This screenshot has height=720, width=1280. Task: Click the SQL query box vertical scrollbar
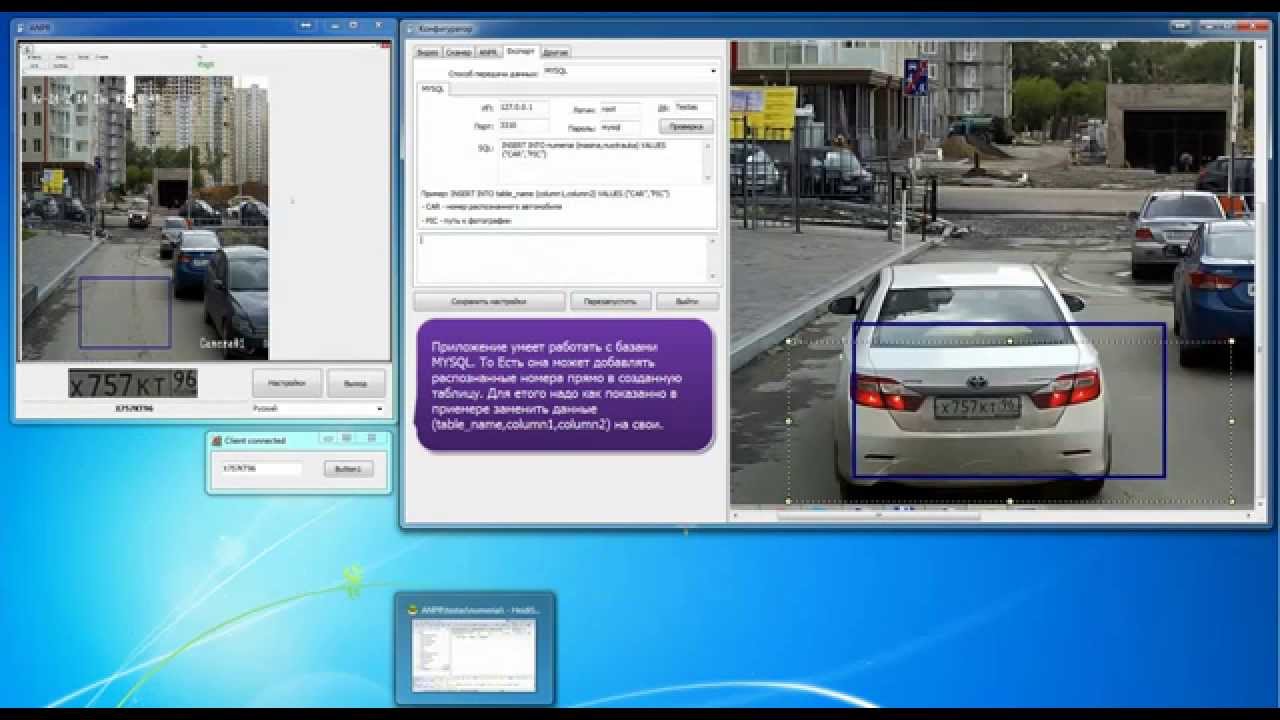pyautogui.click(x=710, y=161)
